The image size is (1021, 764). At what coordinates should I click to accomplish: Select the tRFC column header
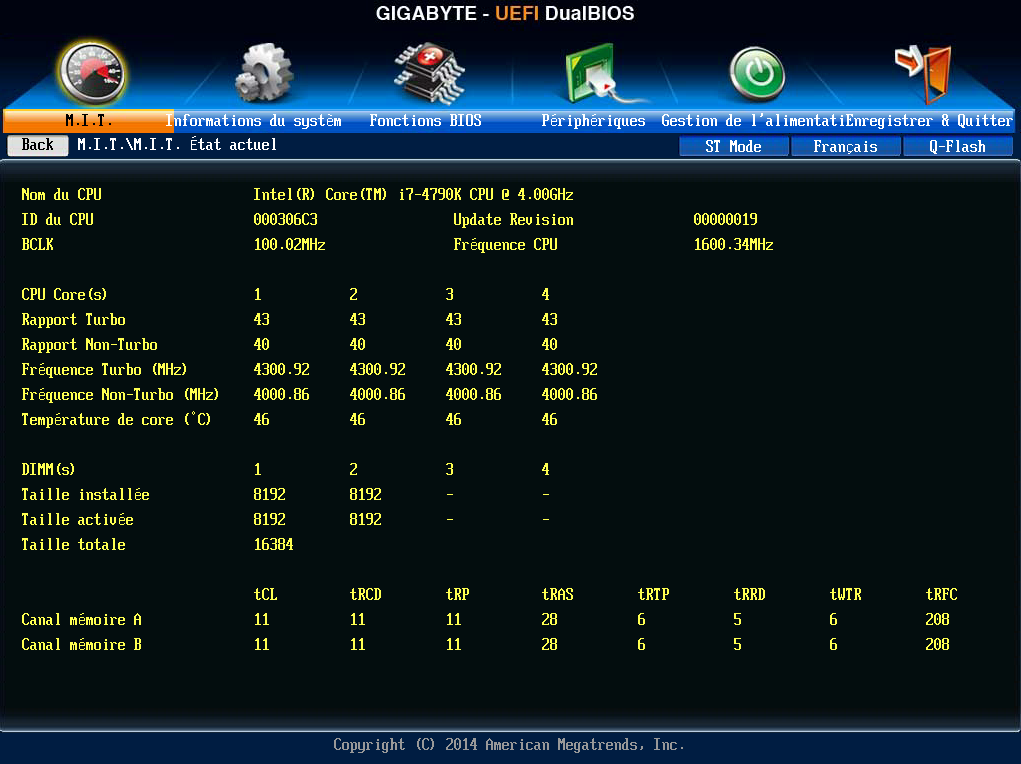942,595
